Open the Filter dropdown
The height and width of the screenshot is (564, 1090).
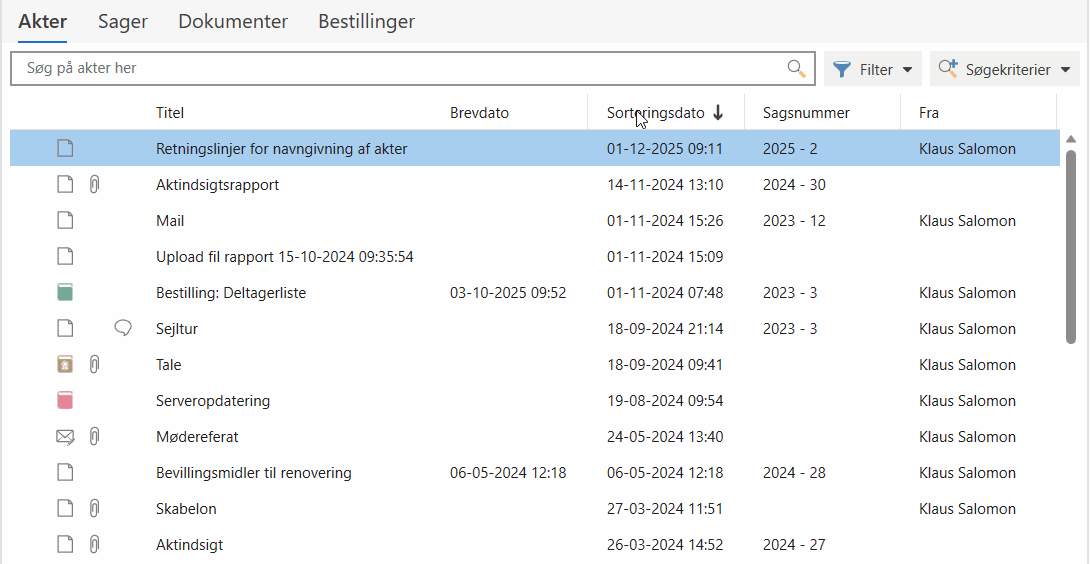(x=872, y=69)
